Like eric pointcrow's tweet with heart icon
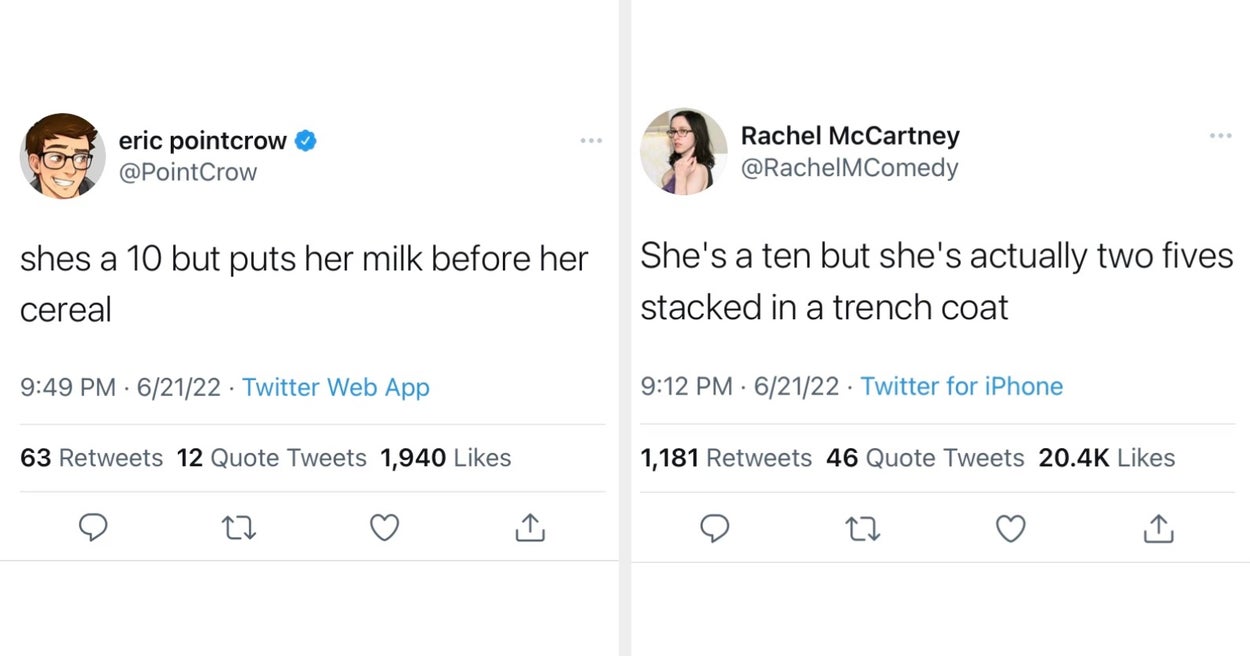 [385, 528]
